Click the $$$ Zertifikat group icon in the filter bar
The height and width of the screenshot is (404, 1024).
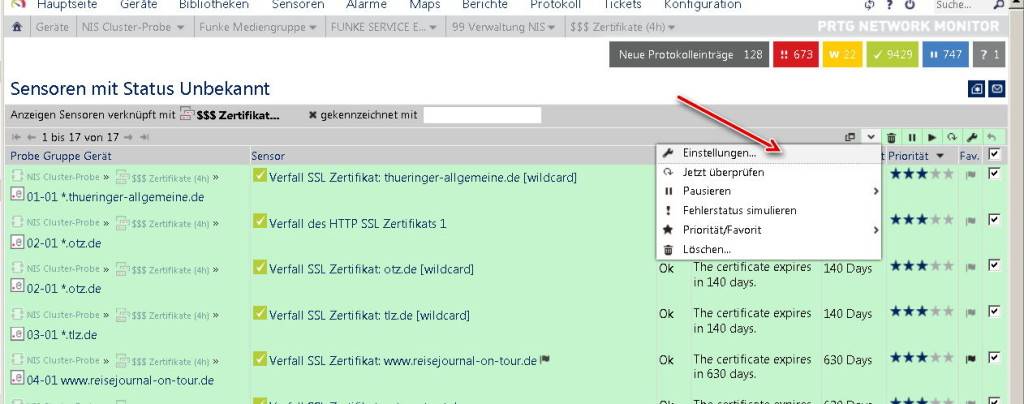[186, 115]
